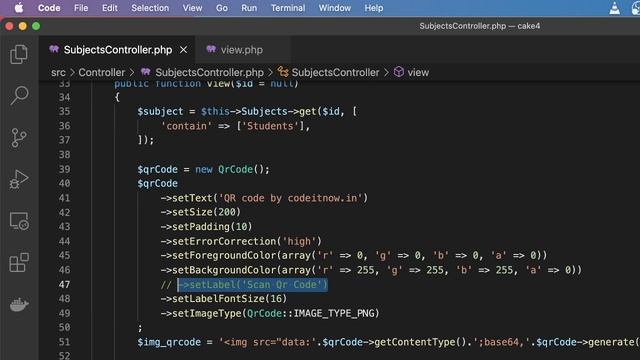Viewport: 640px width, 360px height.
Task: Click on $img_qrcode variable
Action: [x=169, y=342]
